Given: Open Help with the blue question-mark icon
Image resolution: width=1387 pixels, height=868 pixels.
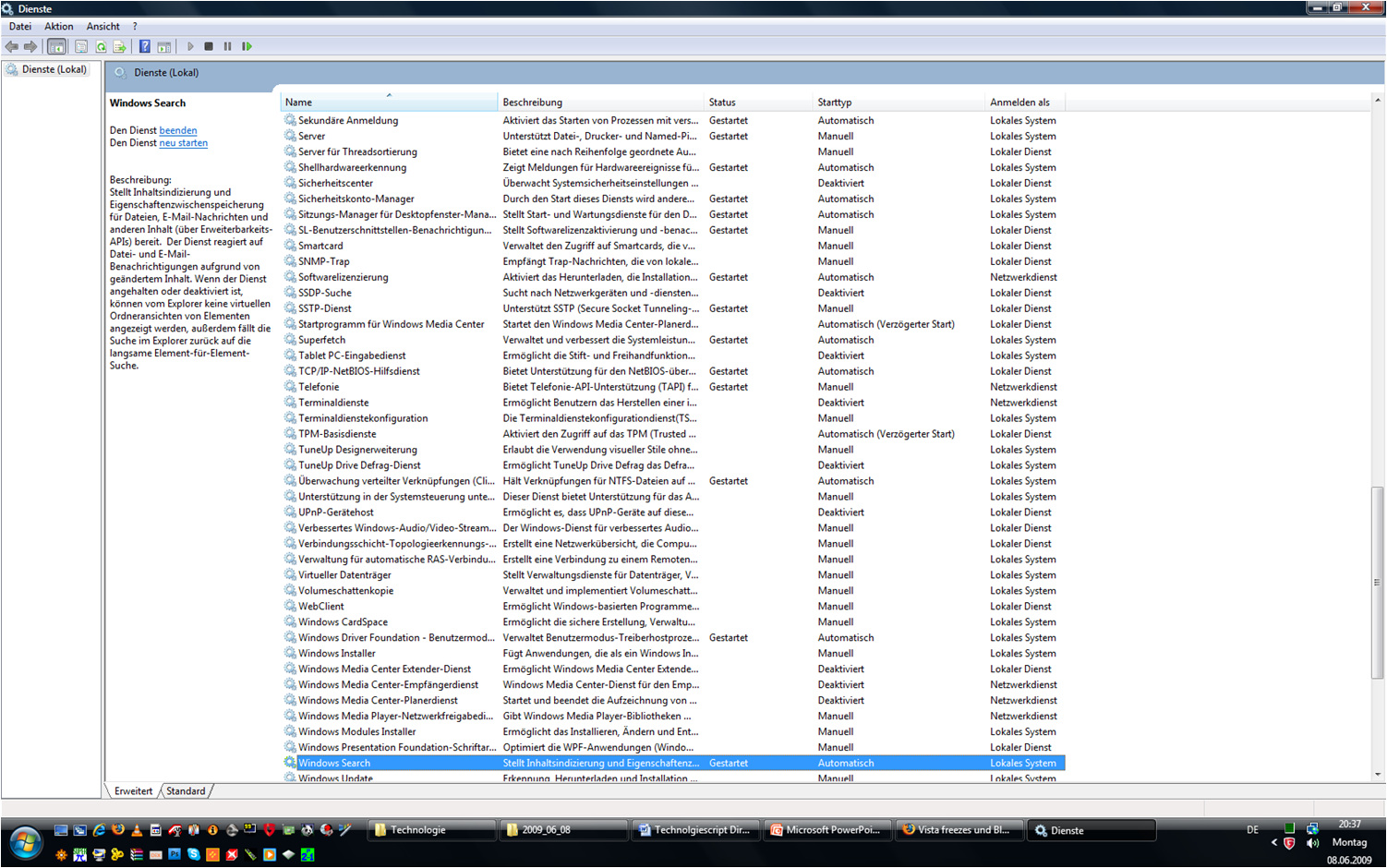Looking at the screenshot, I should pyautogui.click(x=144, y=46).
